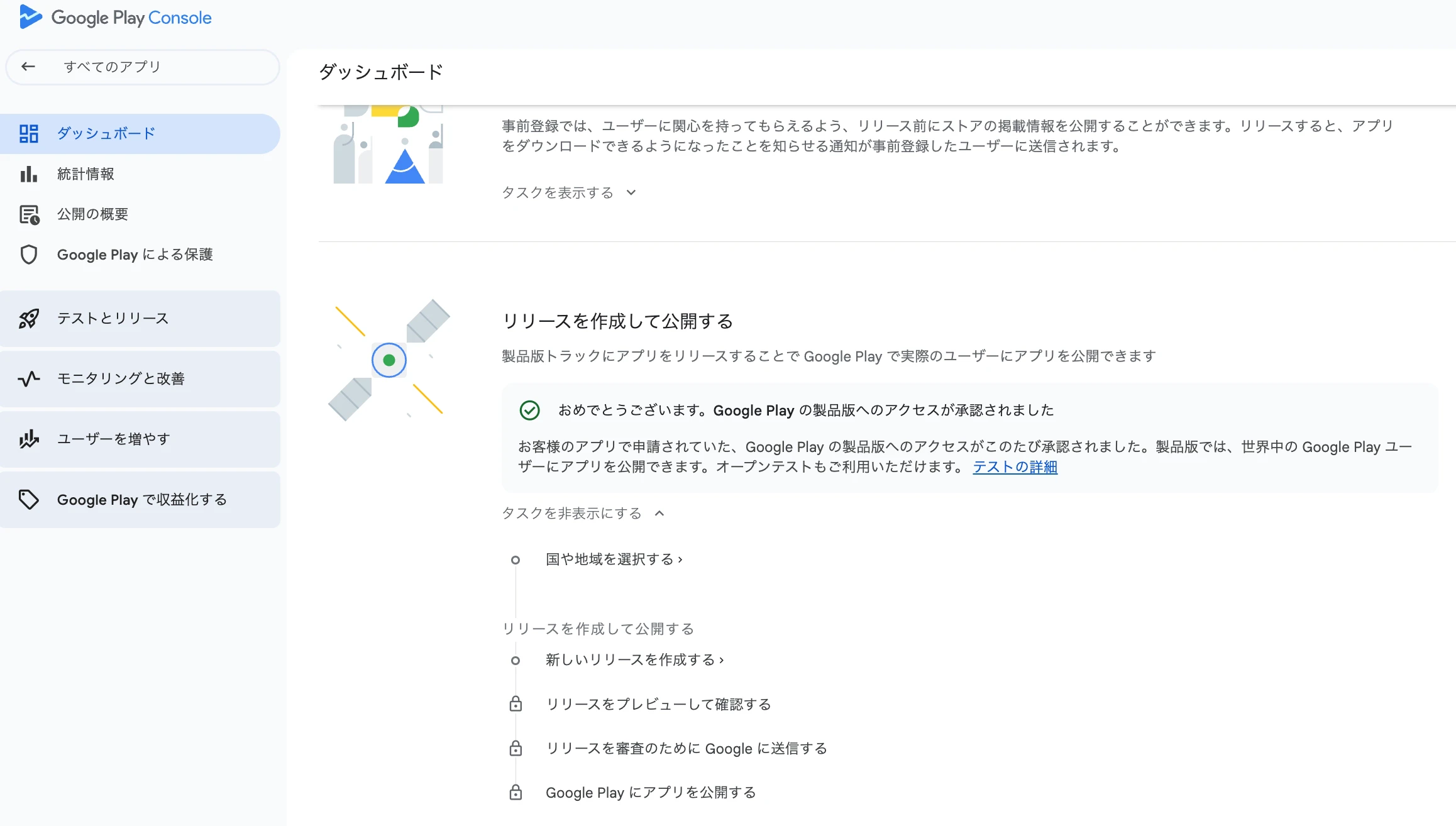
Task: Click the back arrow beside すべてのアプリ
Action: (x=28, y=67)
